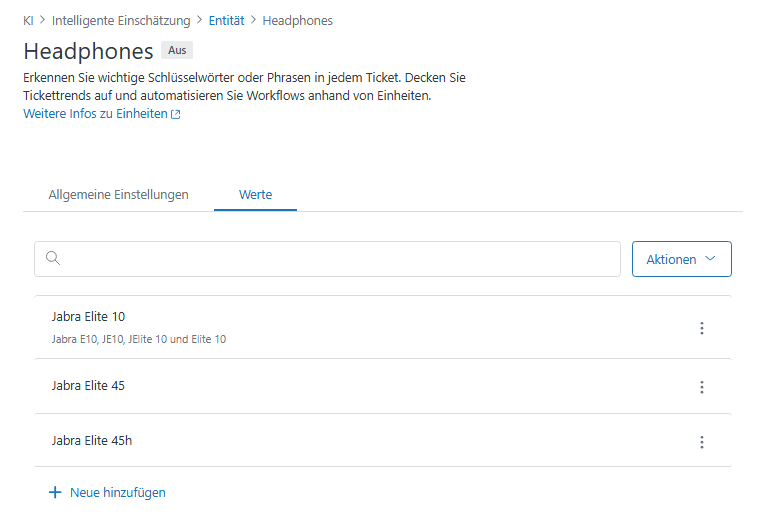Open the options menu for Jabra Elite 10
758x523 pixels.
[x=701, y=328]
